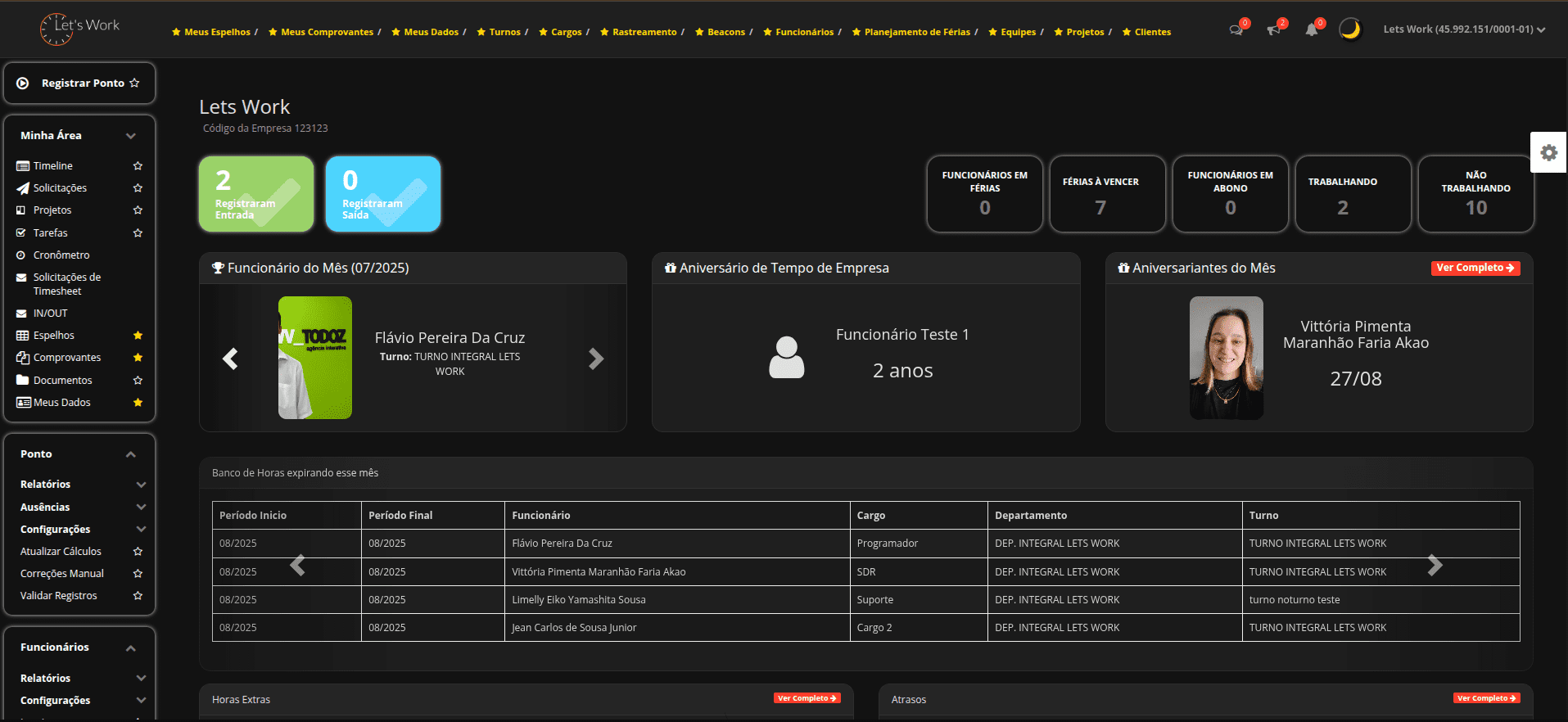1568x722 pixels.
Task: Open Timeline in Minha Área
Action: pyautogui.click(x=53, y=165)
